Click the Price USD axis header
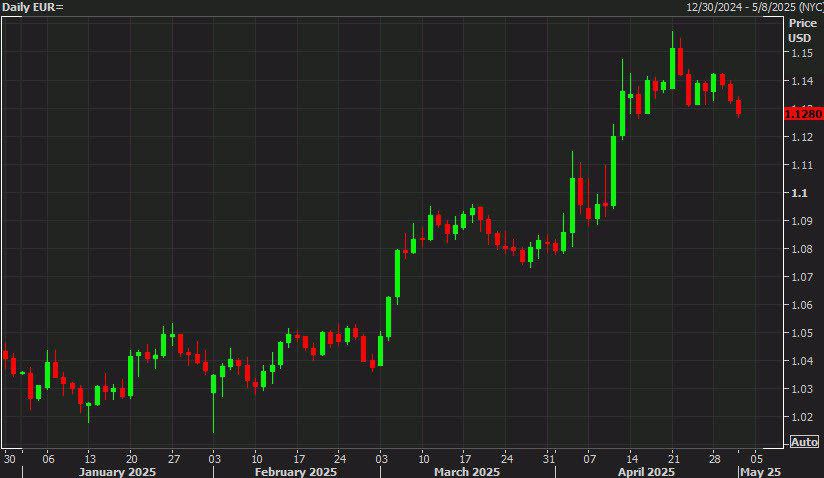The width and height of the screenshot is (824, 478). click(802, 30)
